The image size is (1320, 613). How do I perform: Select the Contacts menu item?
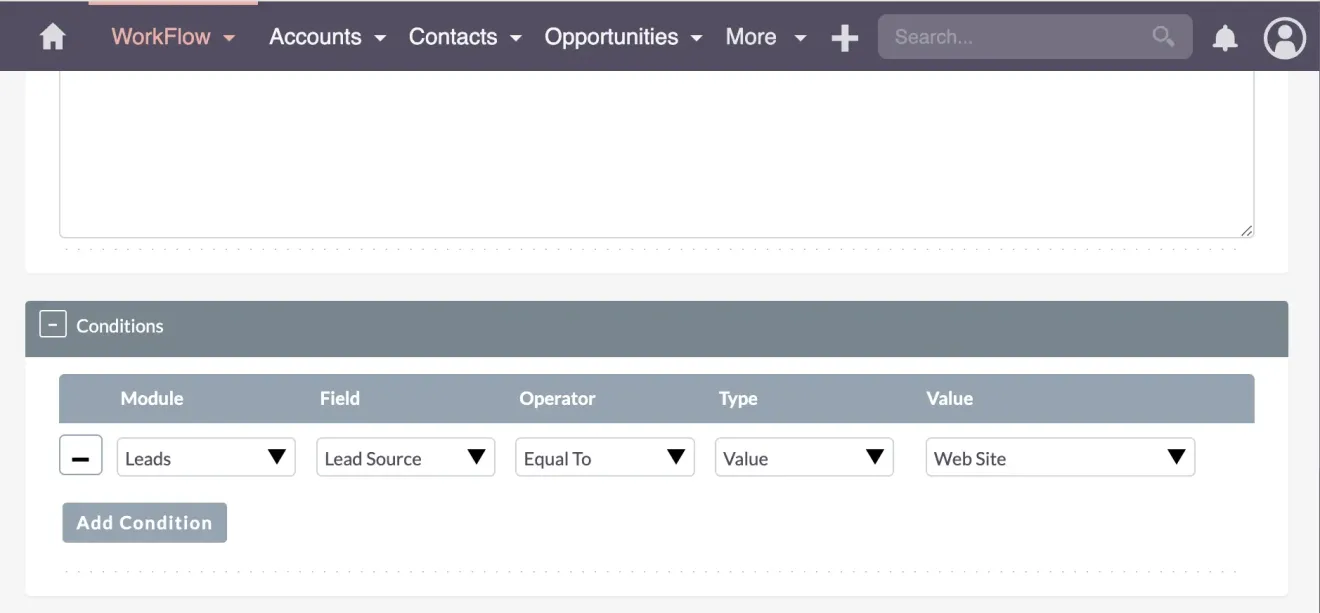click(452, 37)
